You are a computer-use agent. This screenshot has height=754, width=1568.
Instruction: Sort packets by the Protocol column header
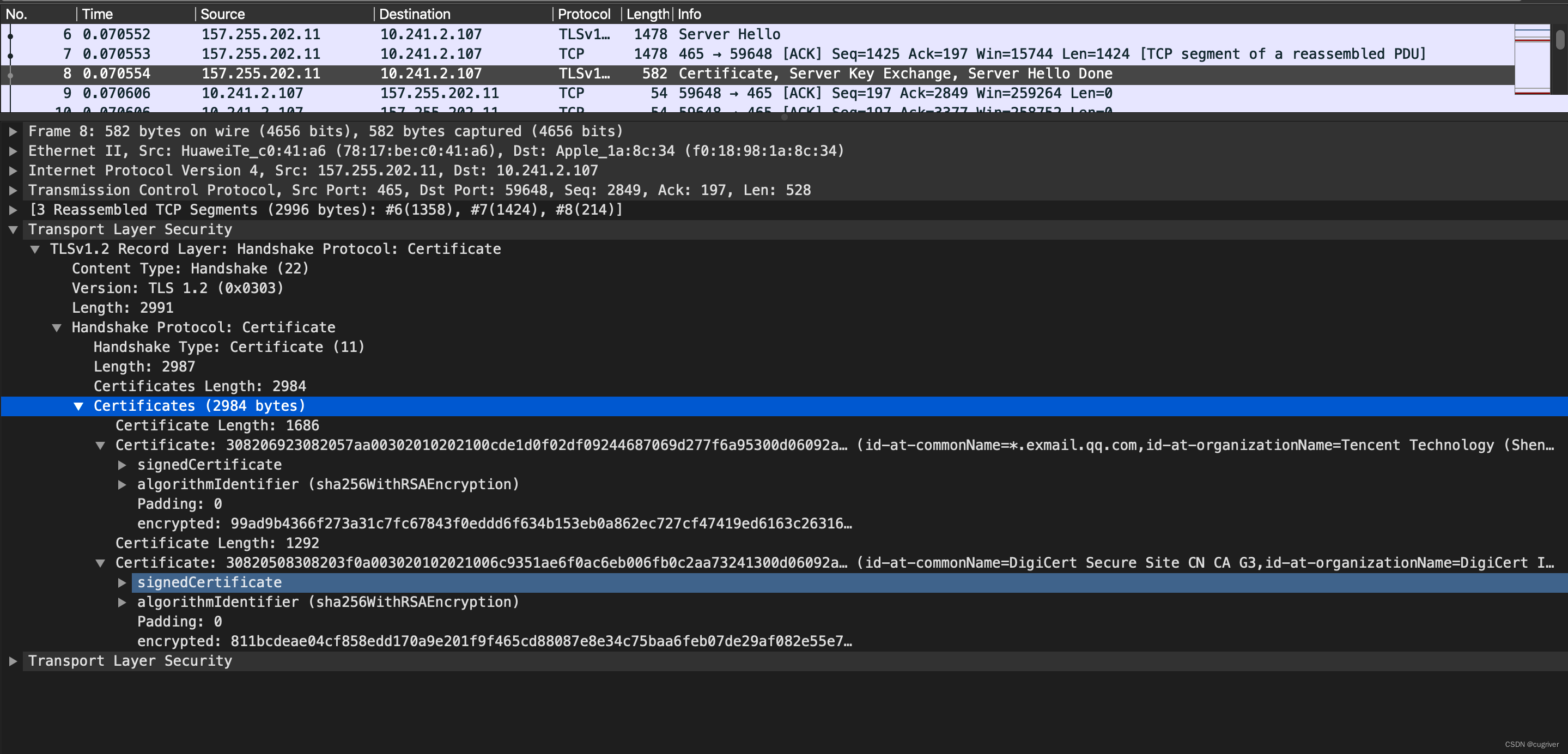pyautogui.click(x=587, y=14)
